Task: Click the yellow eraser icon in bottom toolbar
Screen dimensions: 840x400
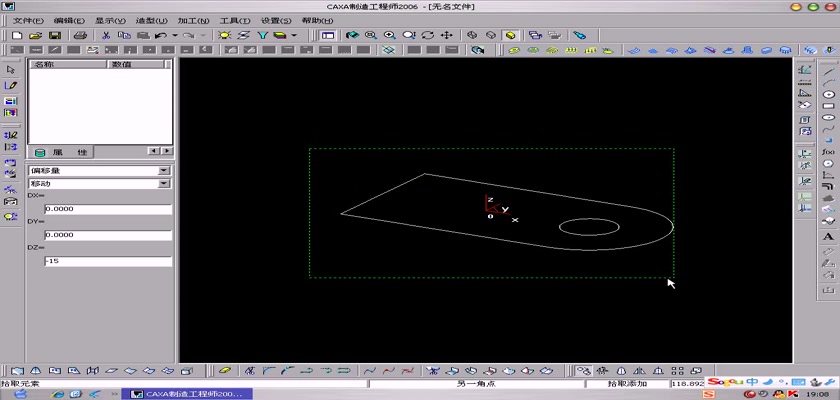Action: (226, 371)
